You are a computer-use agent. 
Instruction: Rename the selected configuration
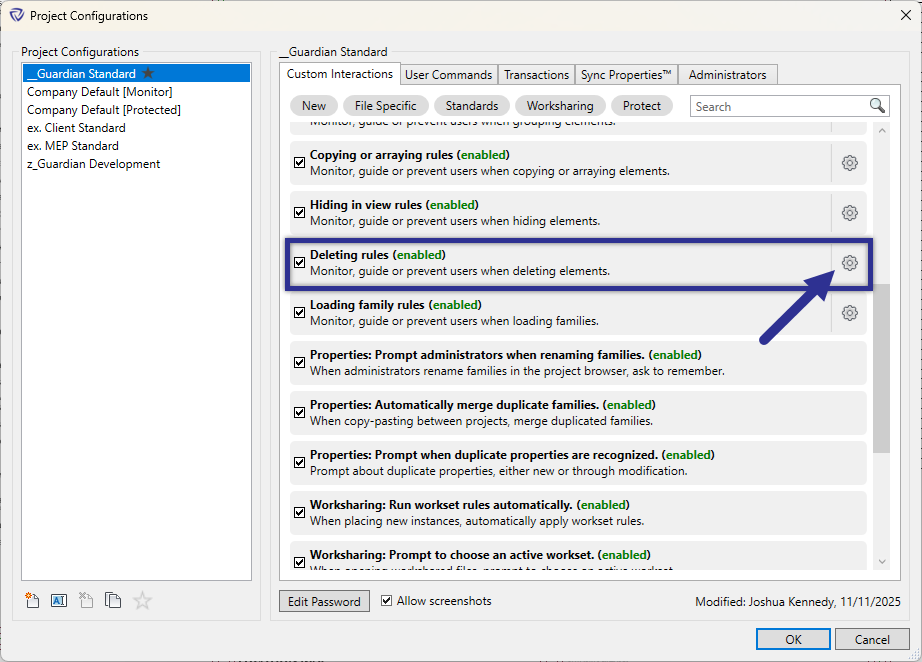click(x=59, y=600)
